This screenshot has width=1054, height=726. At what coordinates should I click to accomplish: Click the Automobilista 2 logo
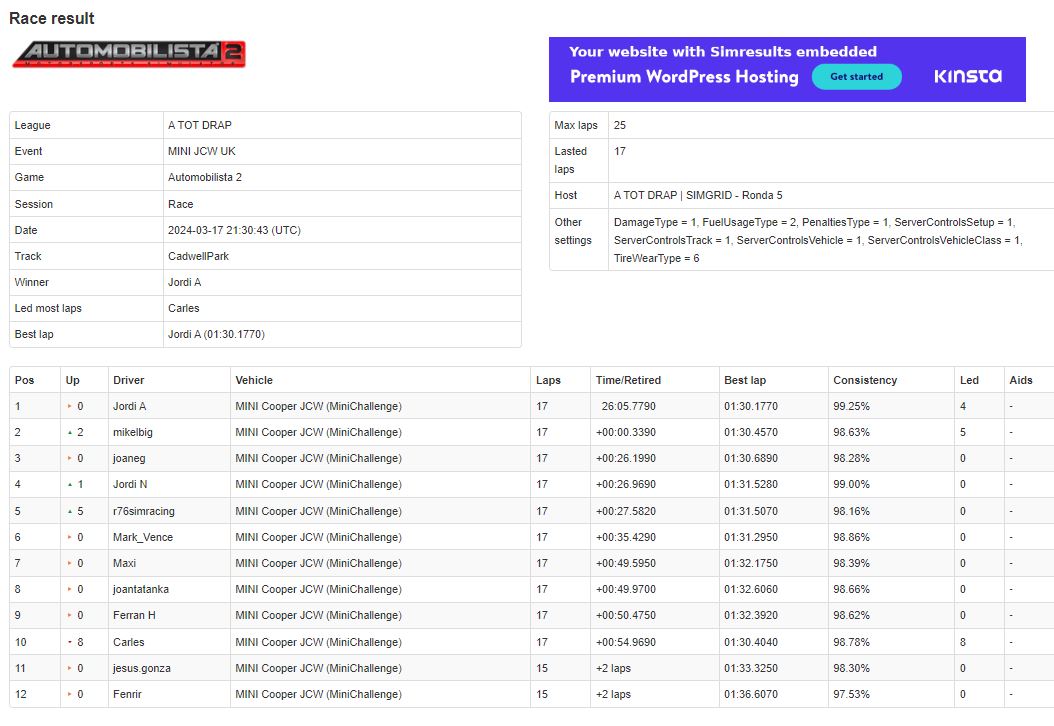(x=129, y=54)
